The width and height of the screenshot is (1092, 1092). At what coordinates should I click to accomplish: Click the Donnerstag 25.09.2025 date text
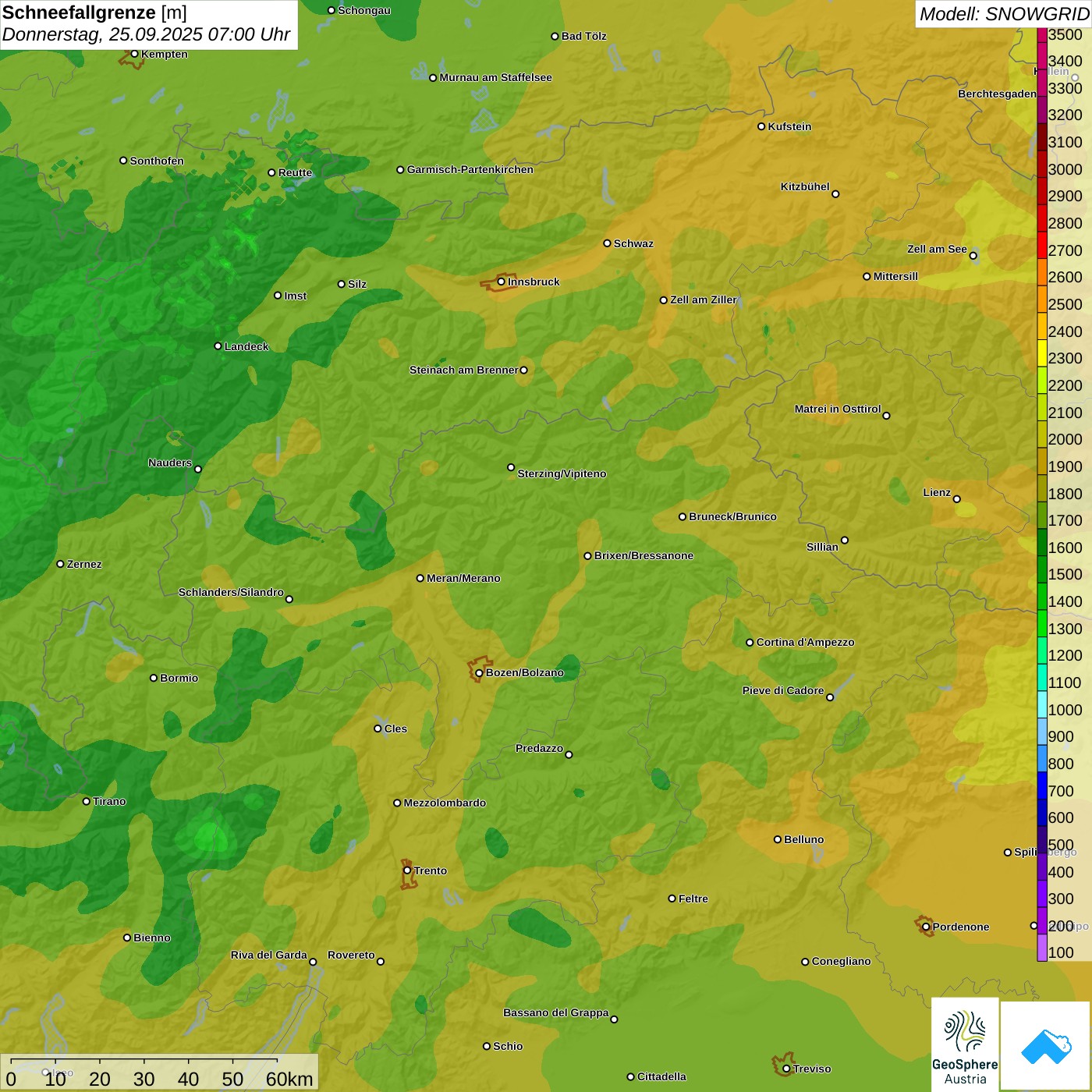pyautogui.click(x=146, y=35)
